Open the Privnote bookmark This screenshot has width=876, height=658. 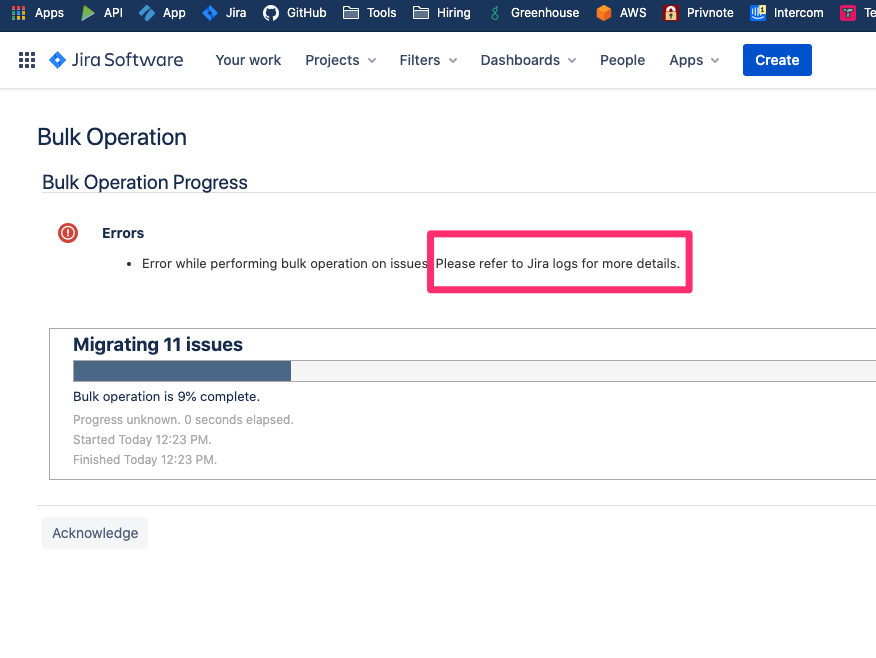(698, 12)
